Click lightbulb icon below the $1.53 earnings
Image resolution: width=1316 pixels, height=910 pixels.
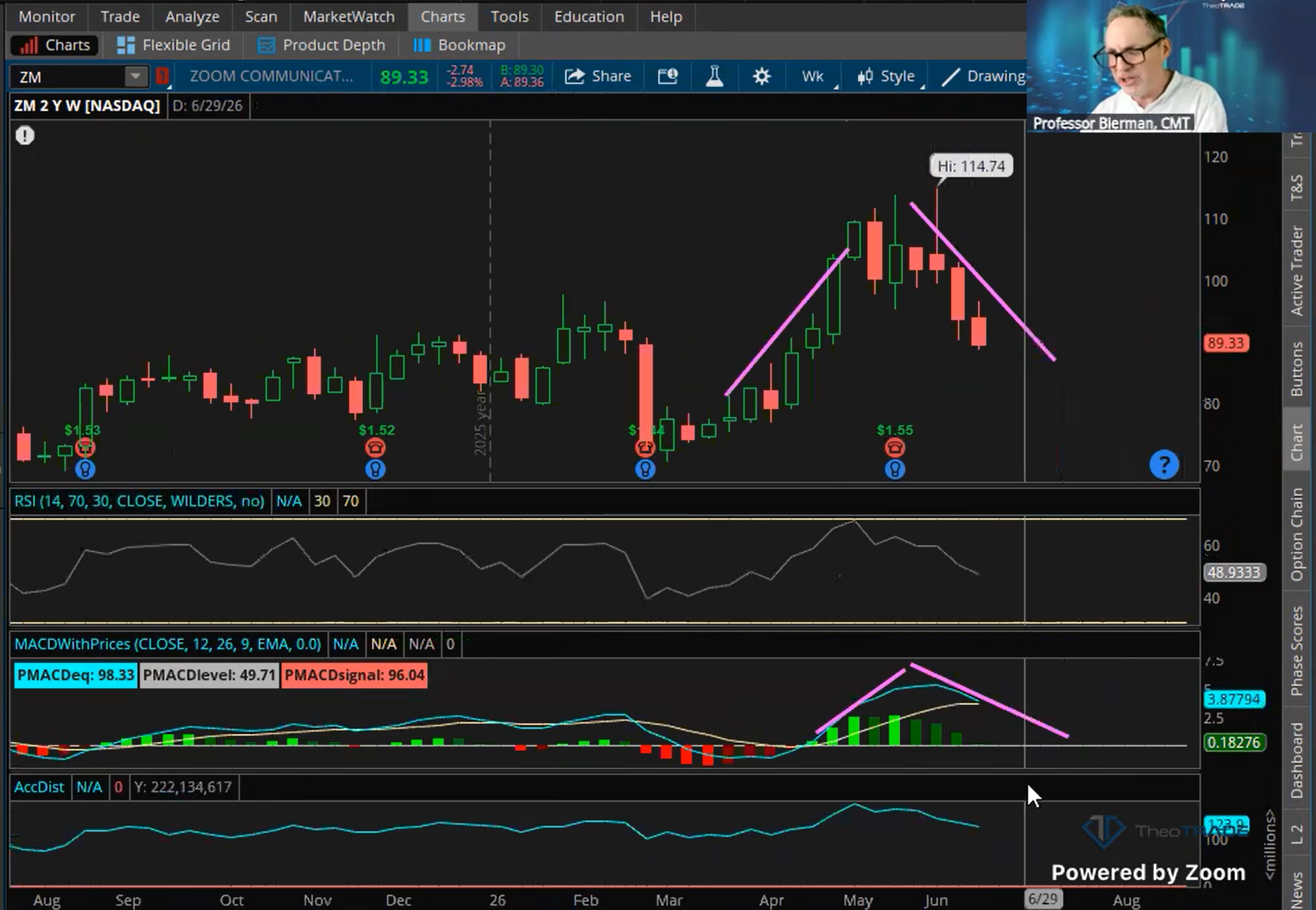pyautogui.click(x=85, y=470)
